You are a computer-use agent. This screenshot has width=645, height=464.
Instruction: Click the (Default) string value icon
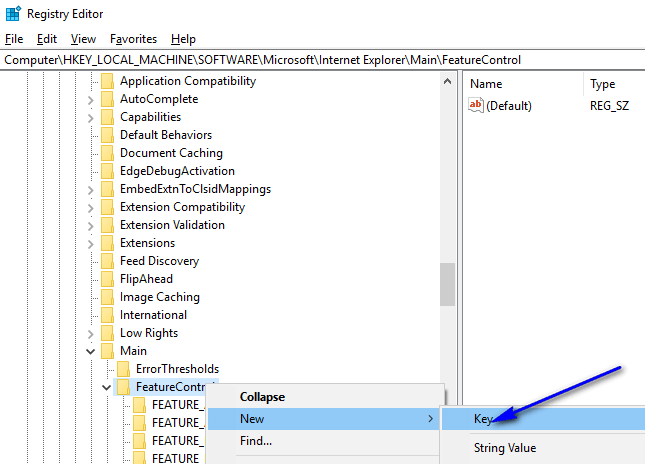476,105
